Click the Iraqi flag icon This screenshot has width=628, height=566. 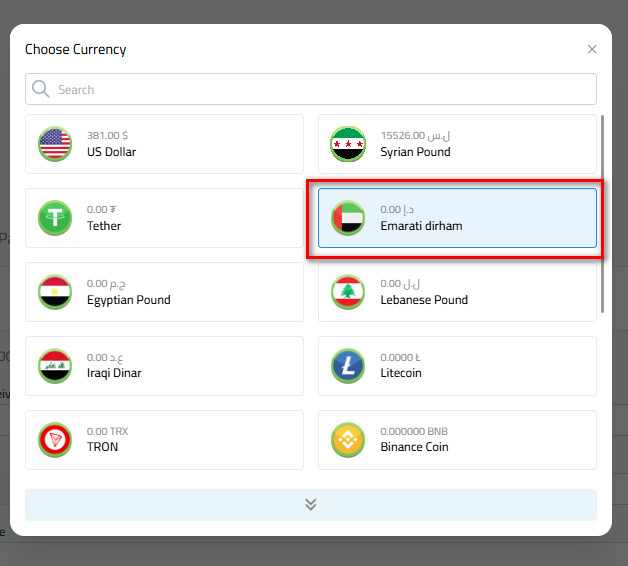tap(55, 366)
